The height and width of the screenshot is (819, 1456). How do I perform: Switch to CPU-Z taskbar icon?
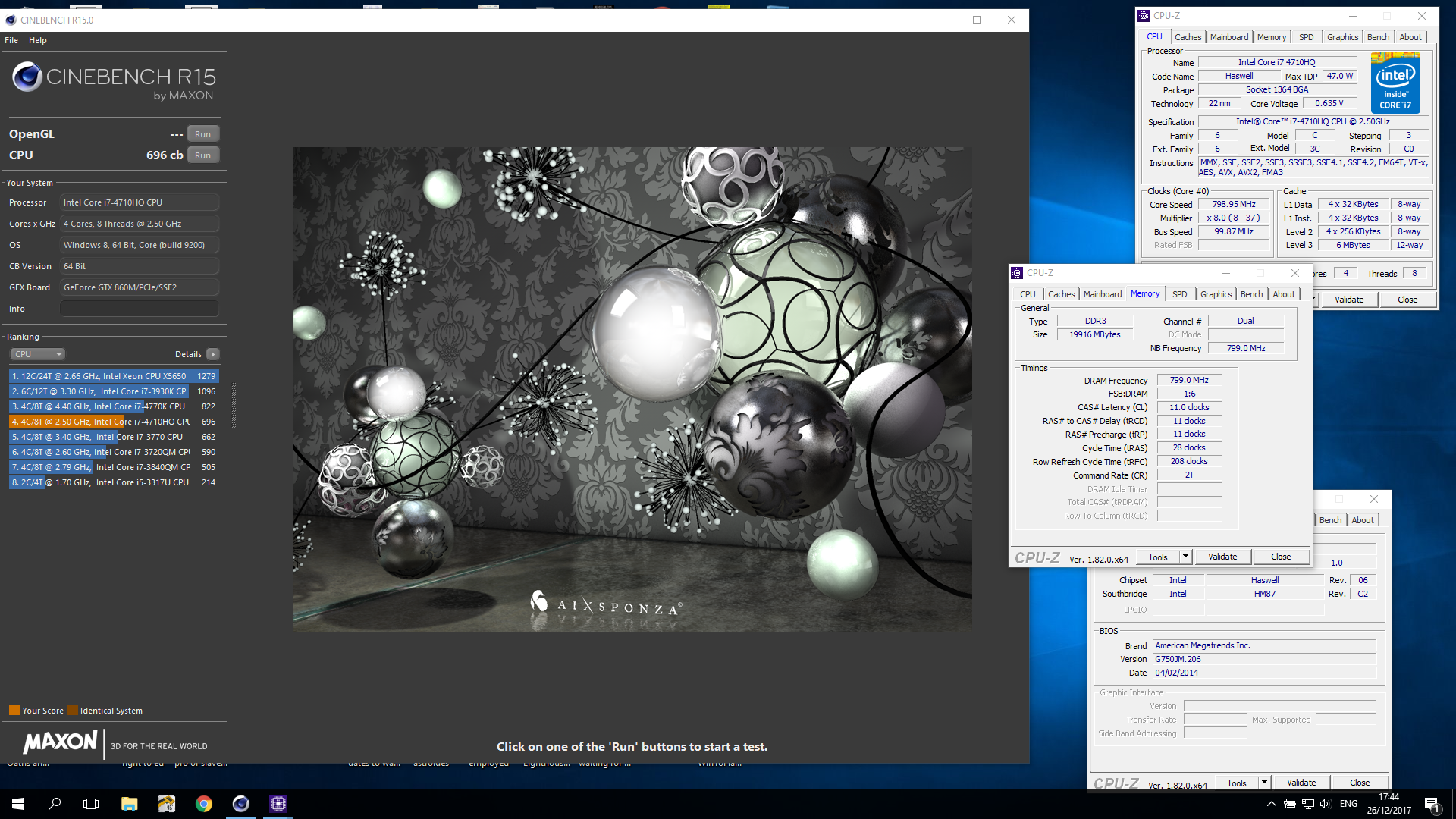278,804
